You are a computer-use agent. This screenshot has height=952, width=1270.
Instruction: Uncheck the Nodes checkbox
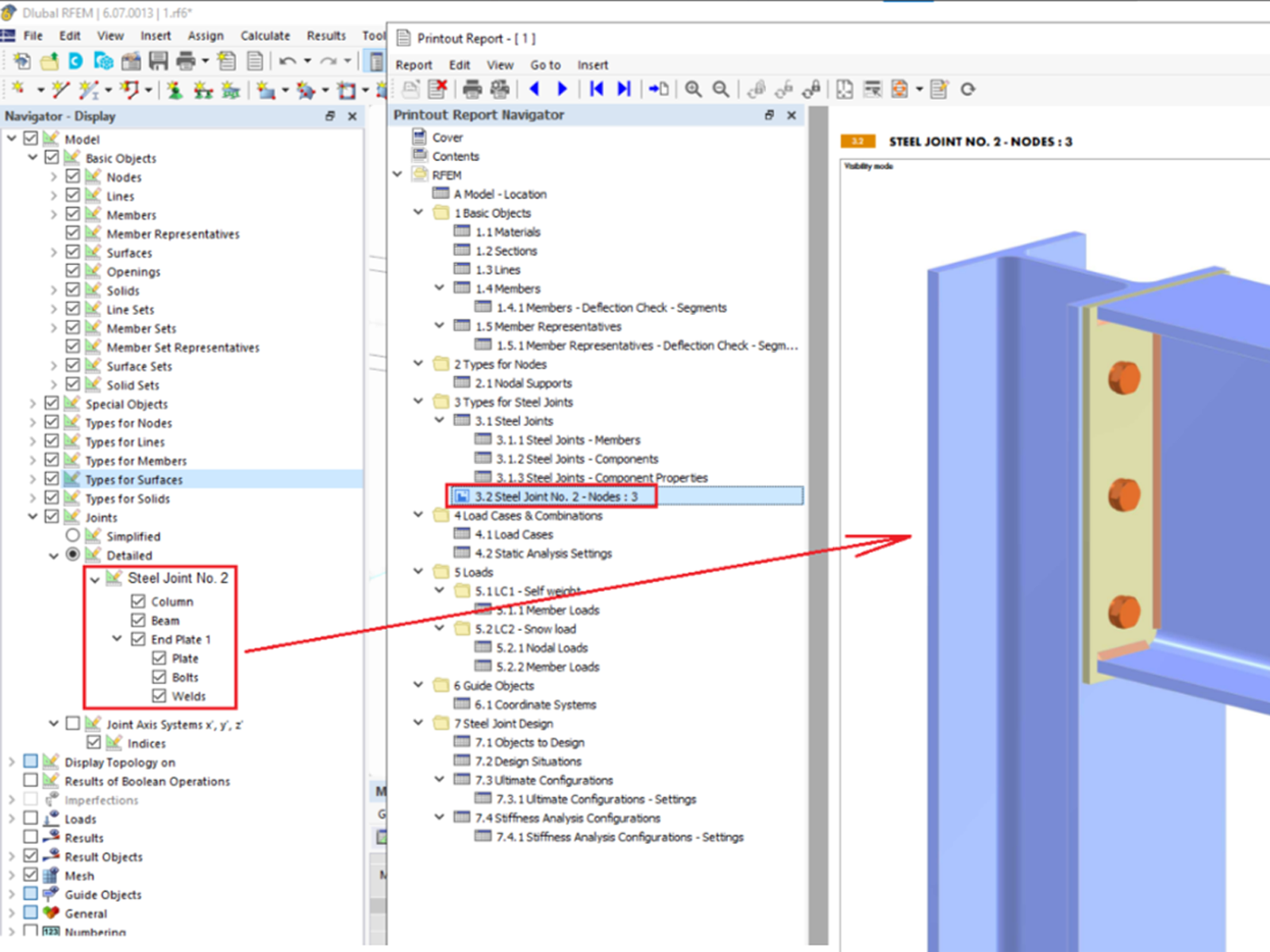pos(73,176)
